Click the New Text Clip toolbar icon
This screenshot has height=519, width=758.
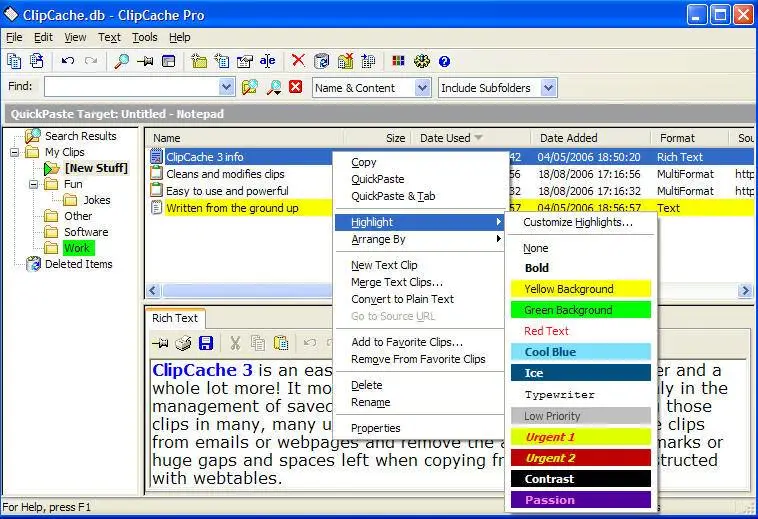pos(222,61)
